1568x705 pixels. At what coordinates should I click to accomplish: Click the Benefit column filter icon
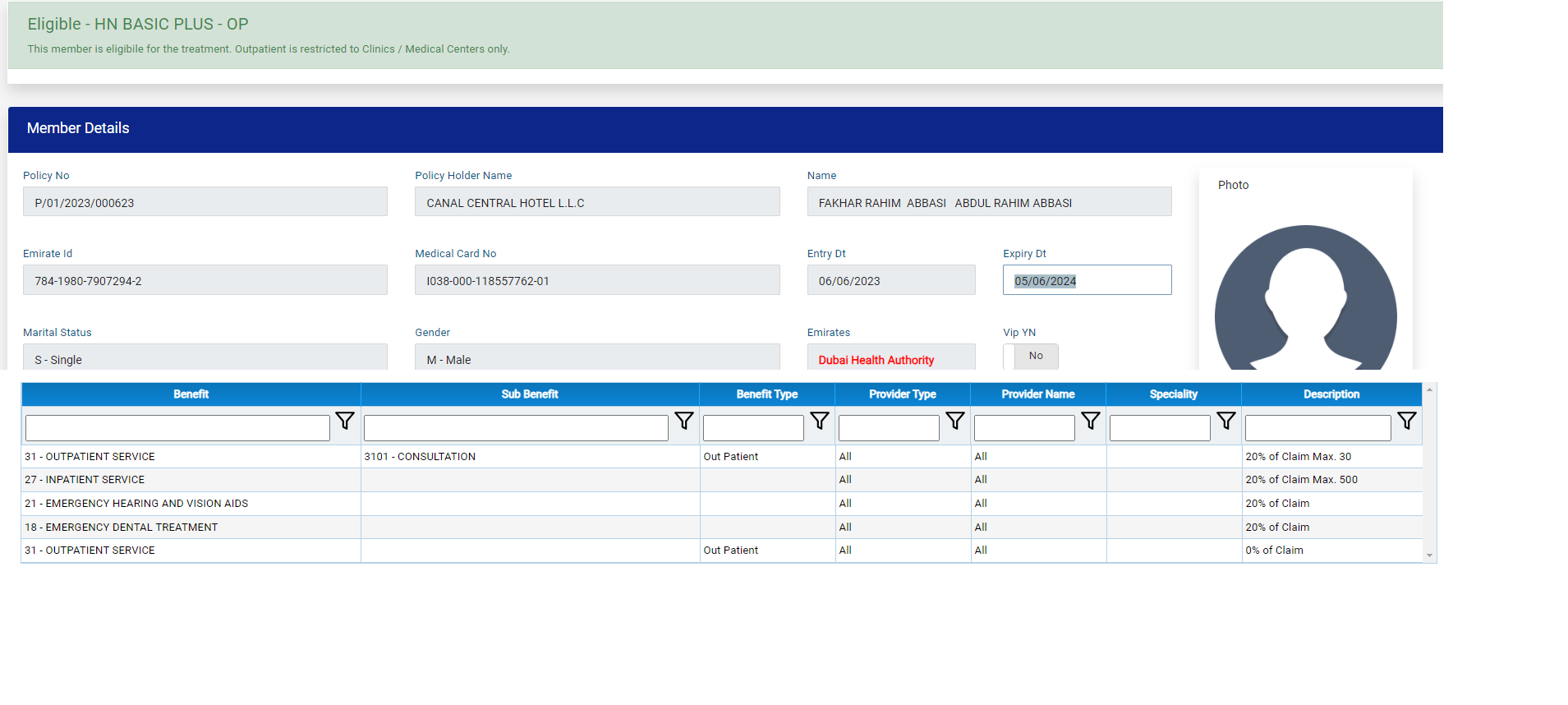[x=345, y=421]
